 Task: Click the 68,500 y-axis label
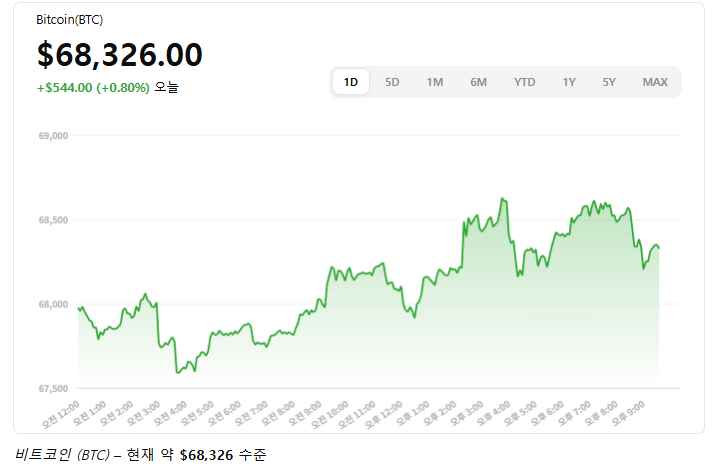tap(53, 219)
